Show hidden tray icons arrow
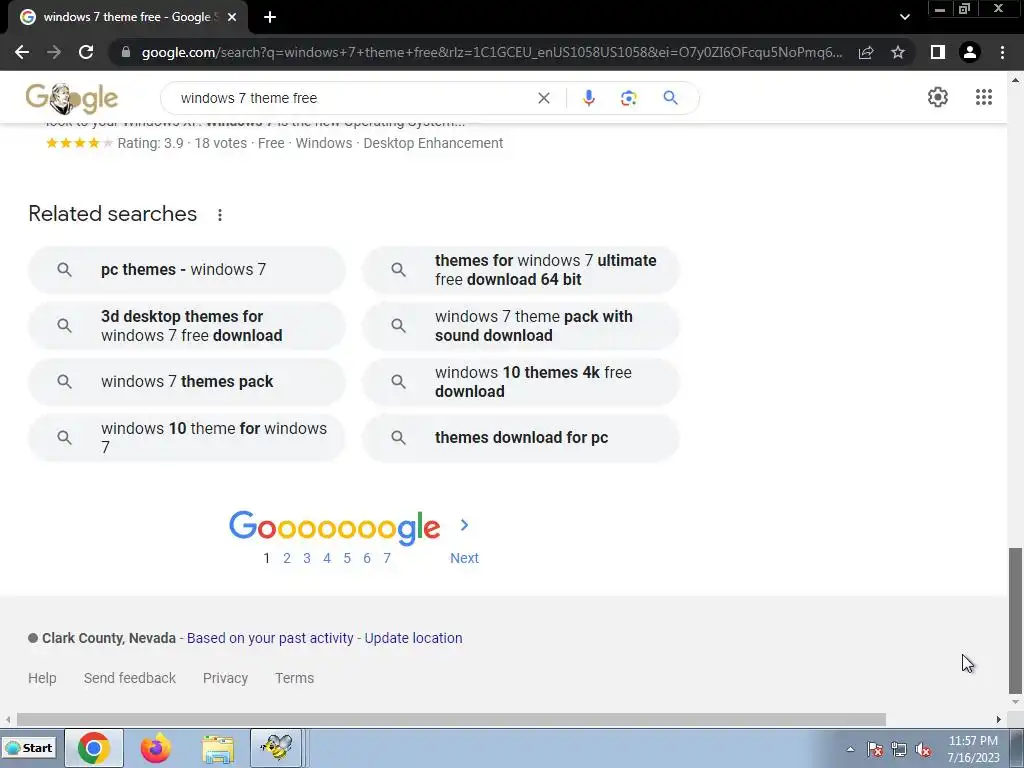This screenshot has width=1024, height=768. click(x=850, y=749)
